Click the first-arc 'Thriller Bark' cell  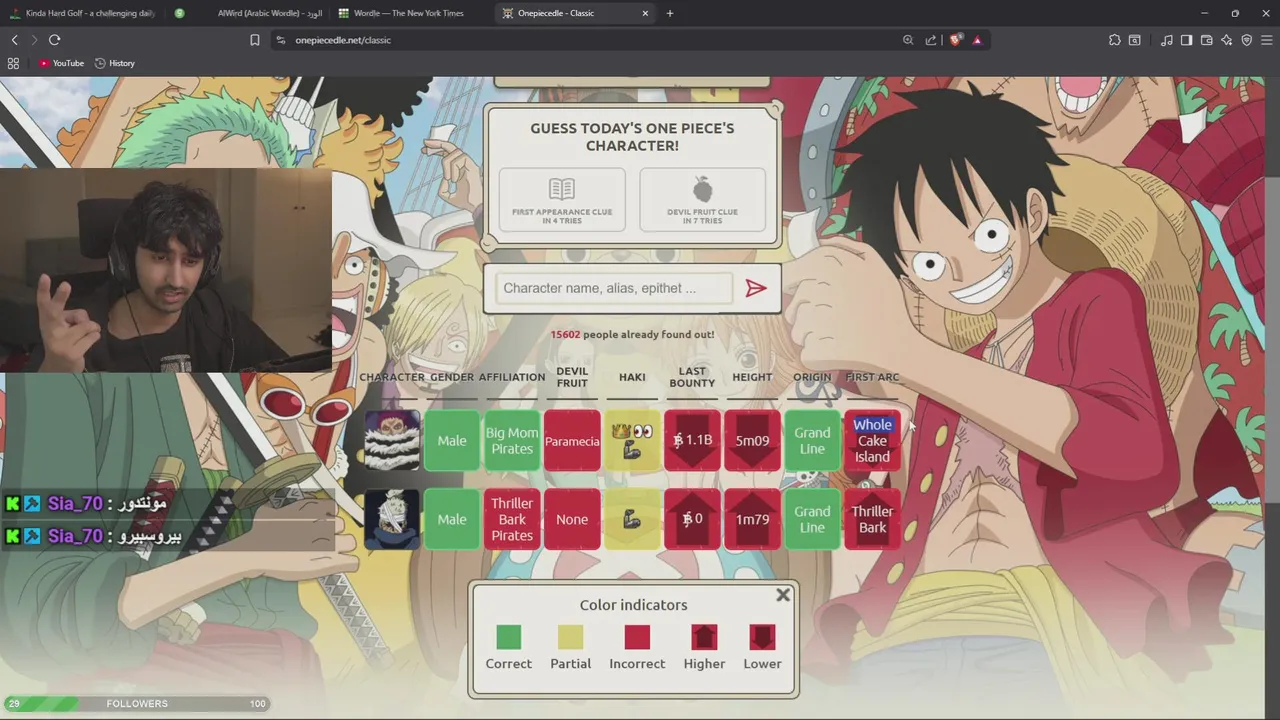tap(872, 519)
